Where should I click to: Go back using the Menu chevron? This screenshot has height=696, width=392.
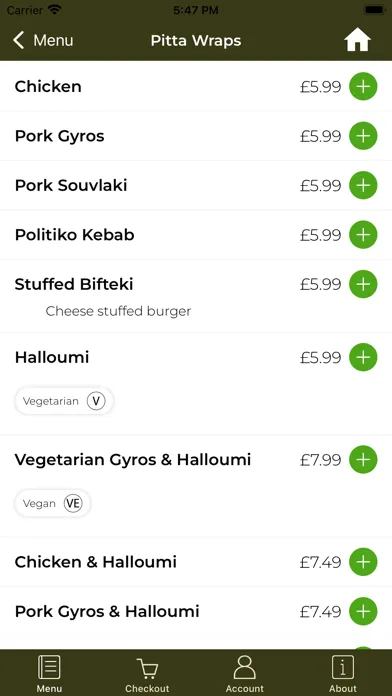click(x=43, y=40)
